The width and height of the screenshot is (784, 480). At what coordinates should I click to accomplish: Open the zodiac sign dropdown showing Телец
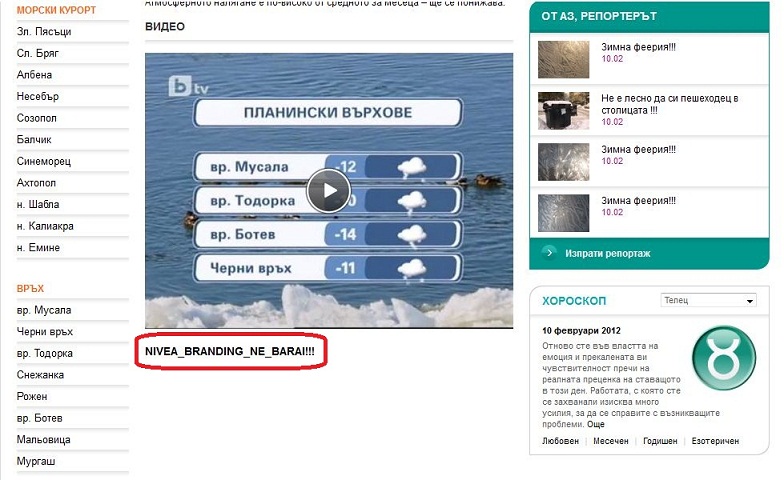coord(709,300)
